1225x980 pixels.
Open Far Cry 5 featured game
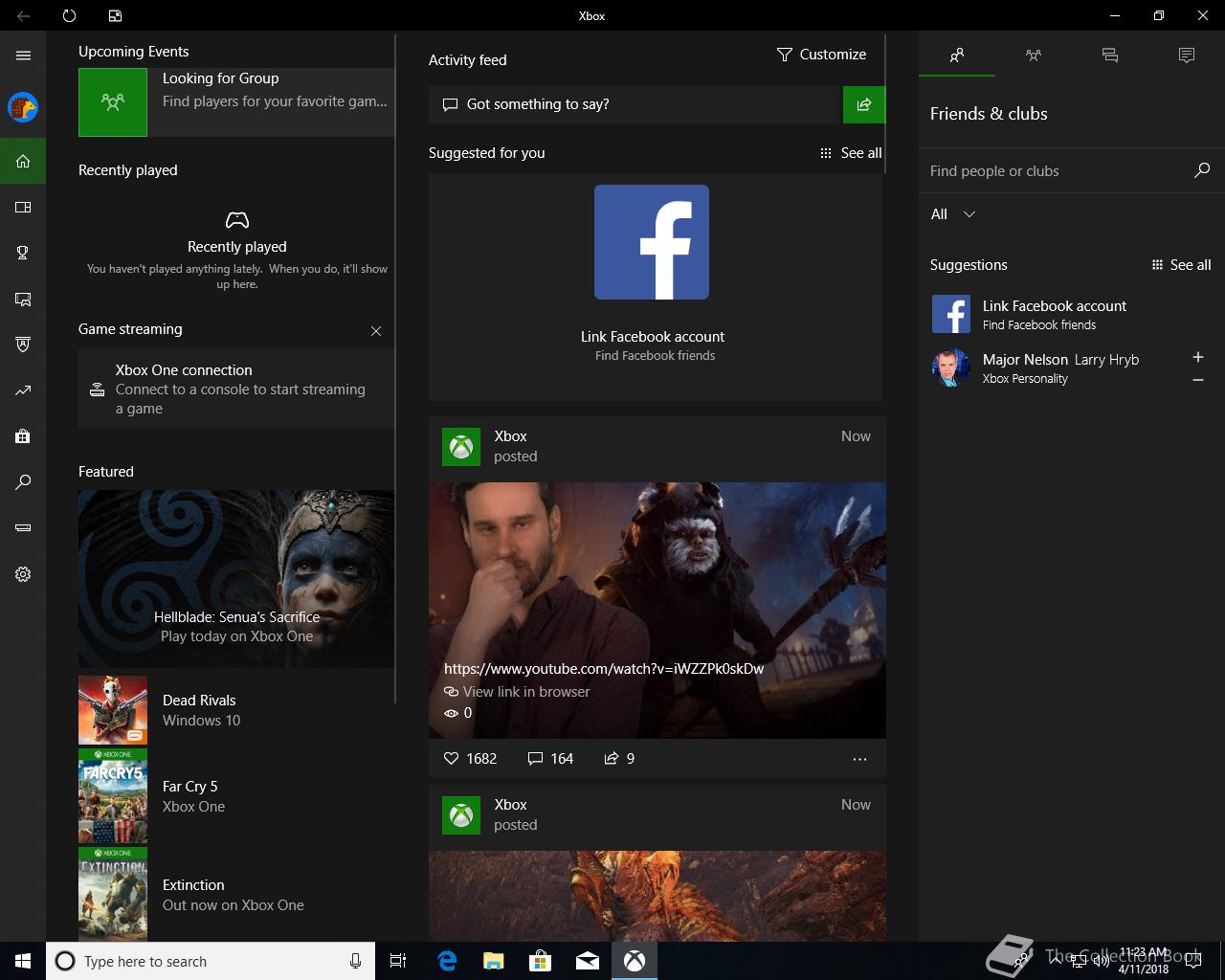236,796
